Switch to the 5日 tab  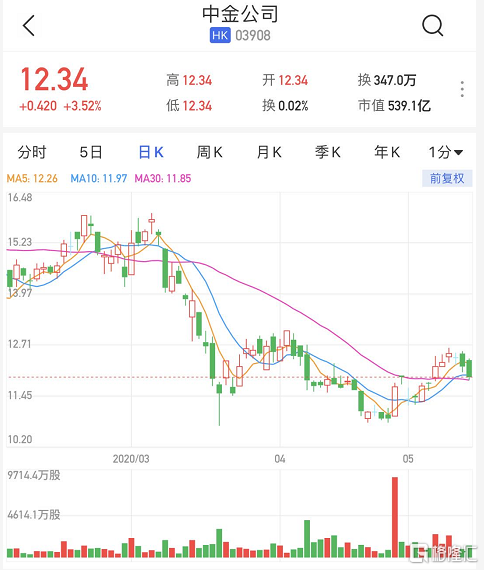click(x=91, y=152)
